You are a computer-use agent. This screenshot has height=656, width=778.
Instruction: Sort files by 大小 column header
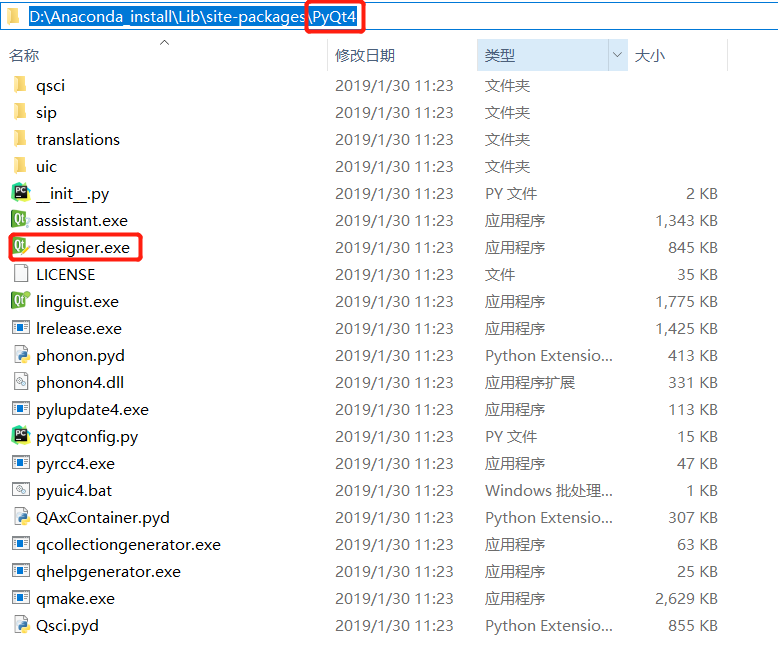(x=649, y=55)
